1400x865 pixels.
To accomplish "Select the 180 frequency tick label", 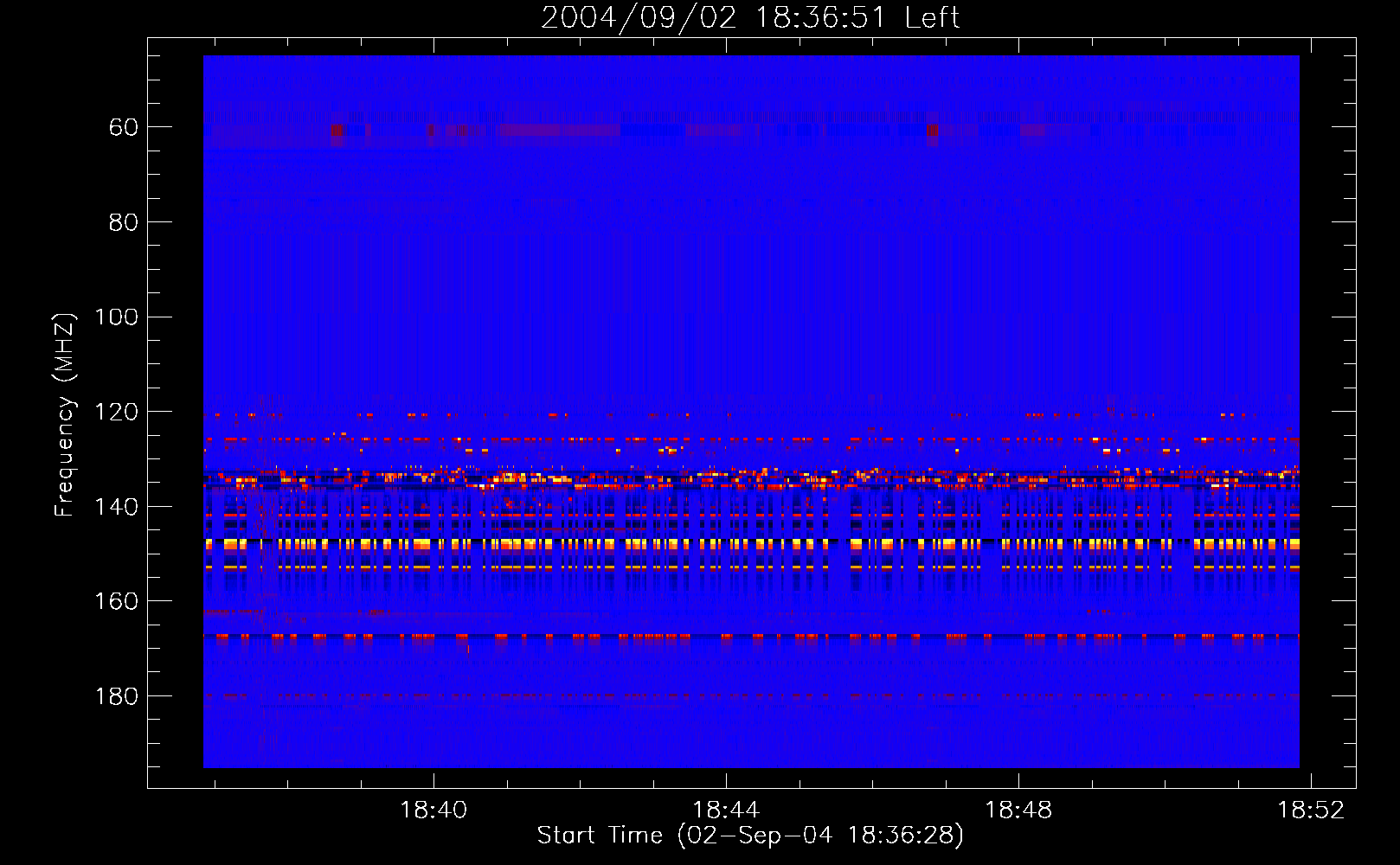I will pyautogui.click(x=116, y=696).
